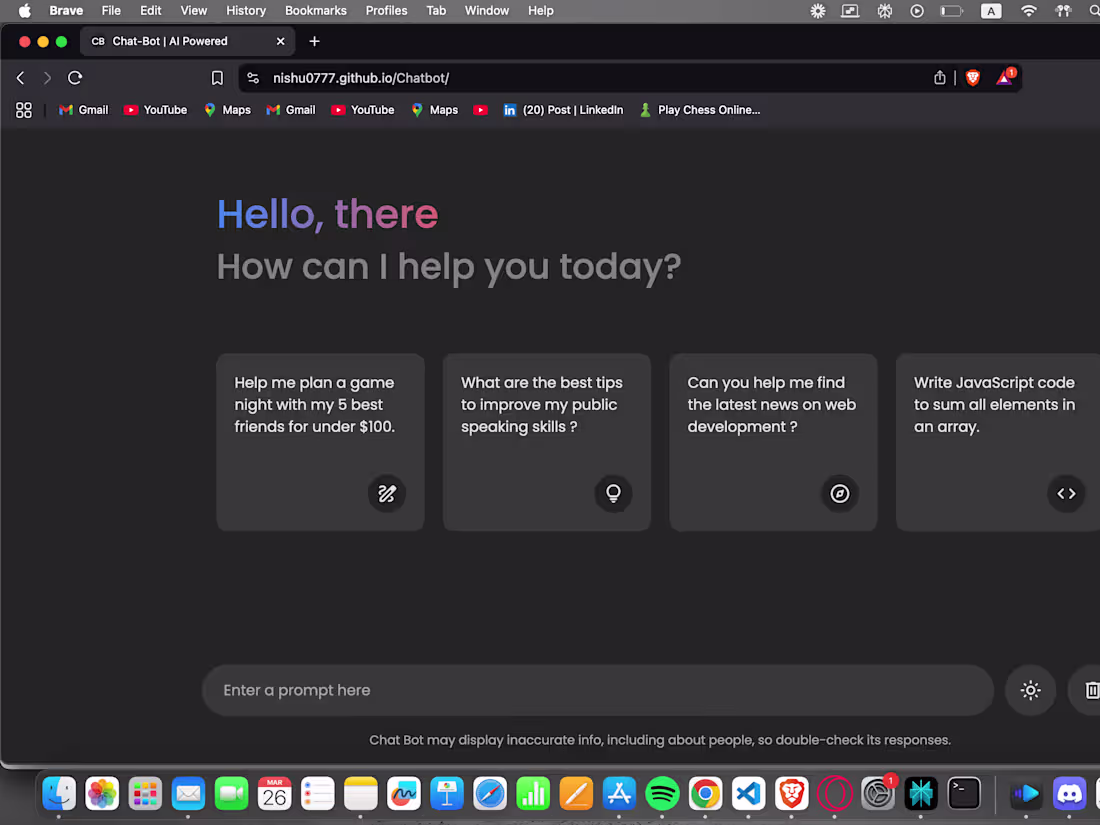This screenshot has width=1100, height=825.
Task: Open Control Center from the menu bar
Action: 1062,11
